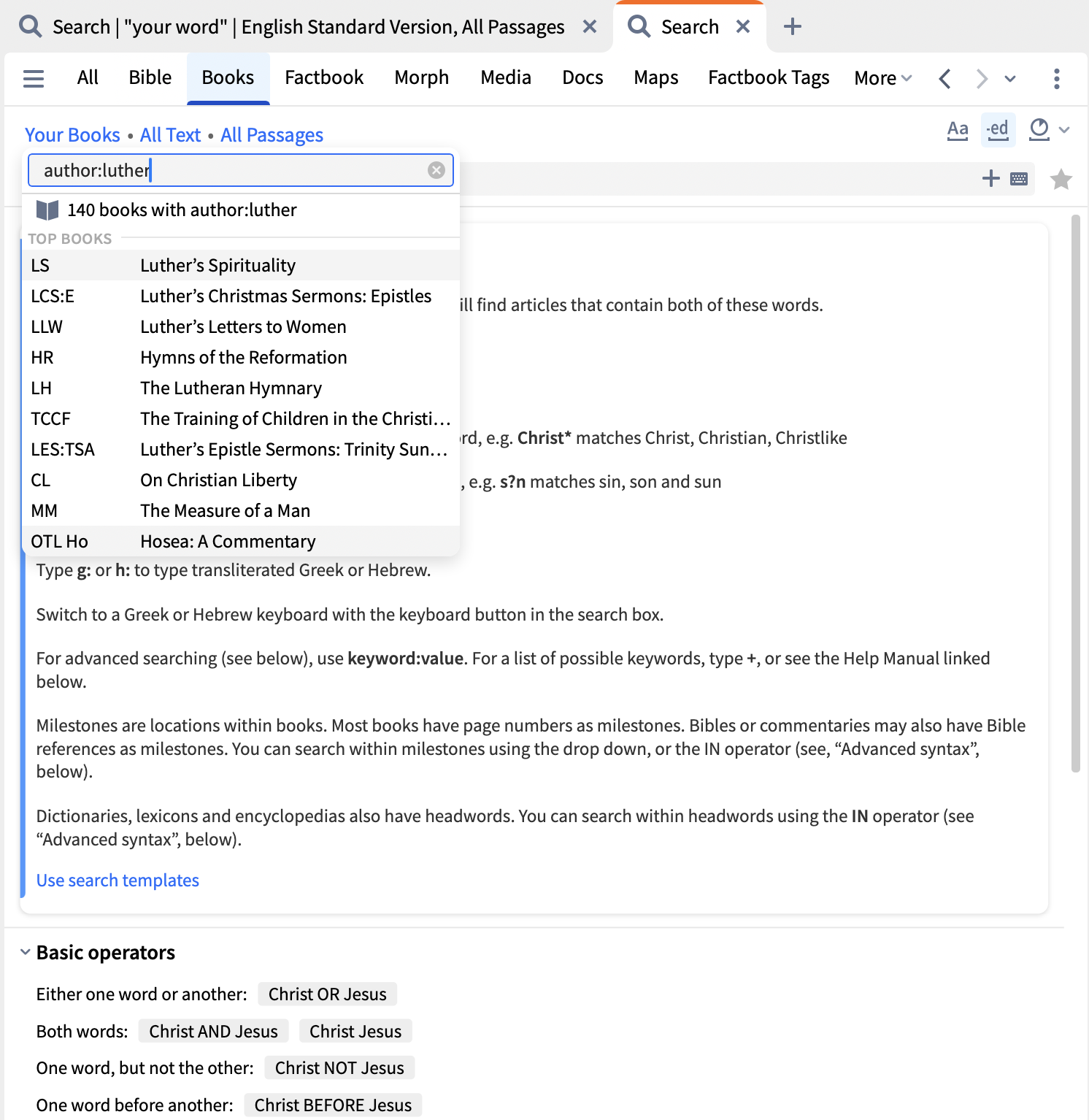Insert the Christ NOT Jesus example
The height and width of the screenshot is (1120, 1089).
[x=339, y=1068]
